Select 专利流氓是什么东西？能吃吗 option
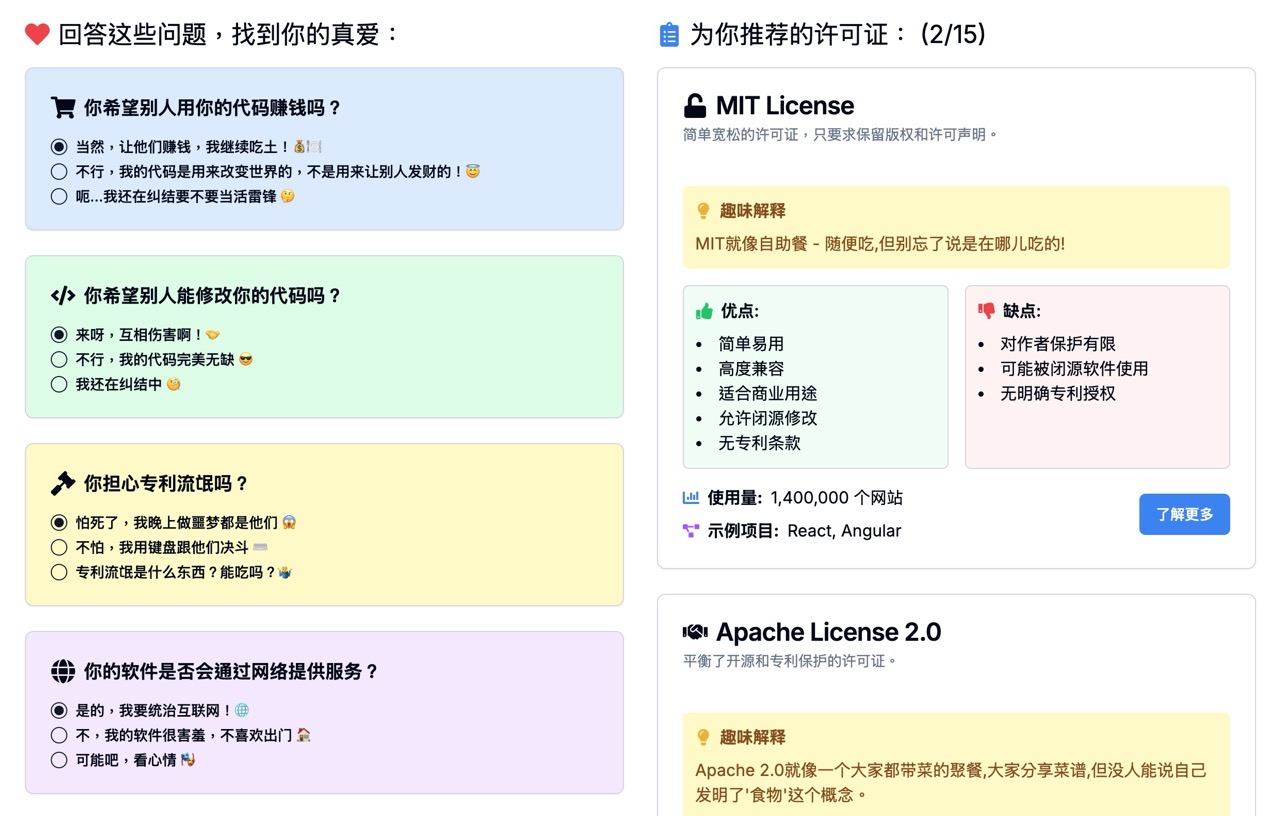The image size is (1280, 816). (x=59, y=572)
